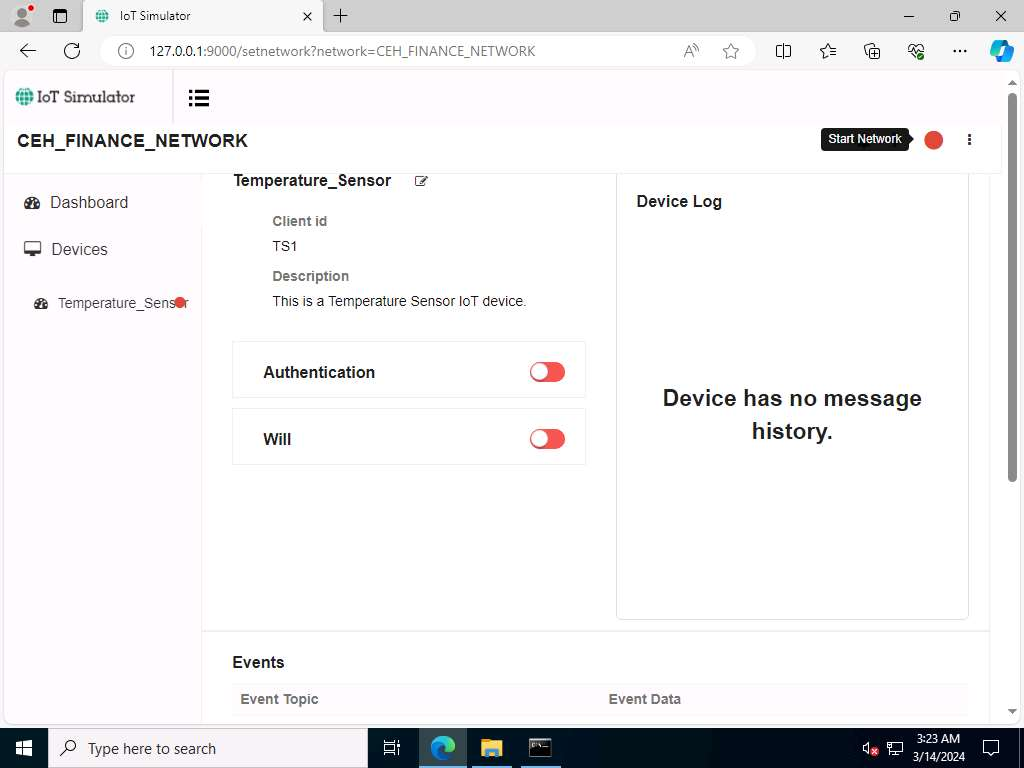Open the Copilot sidebar icon
Screen dimensions: 1024x768
(1001, 51)
